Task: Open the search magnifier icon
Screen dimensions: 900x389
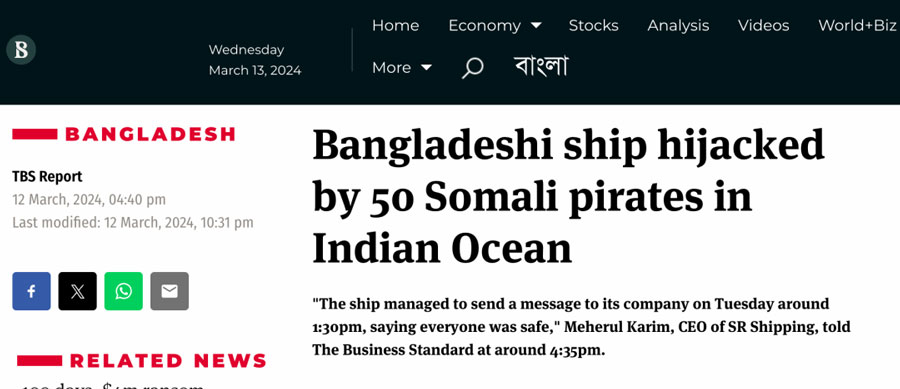Action: (x=472, y=68)
